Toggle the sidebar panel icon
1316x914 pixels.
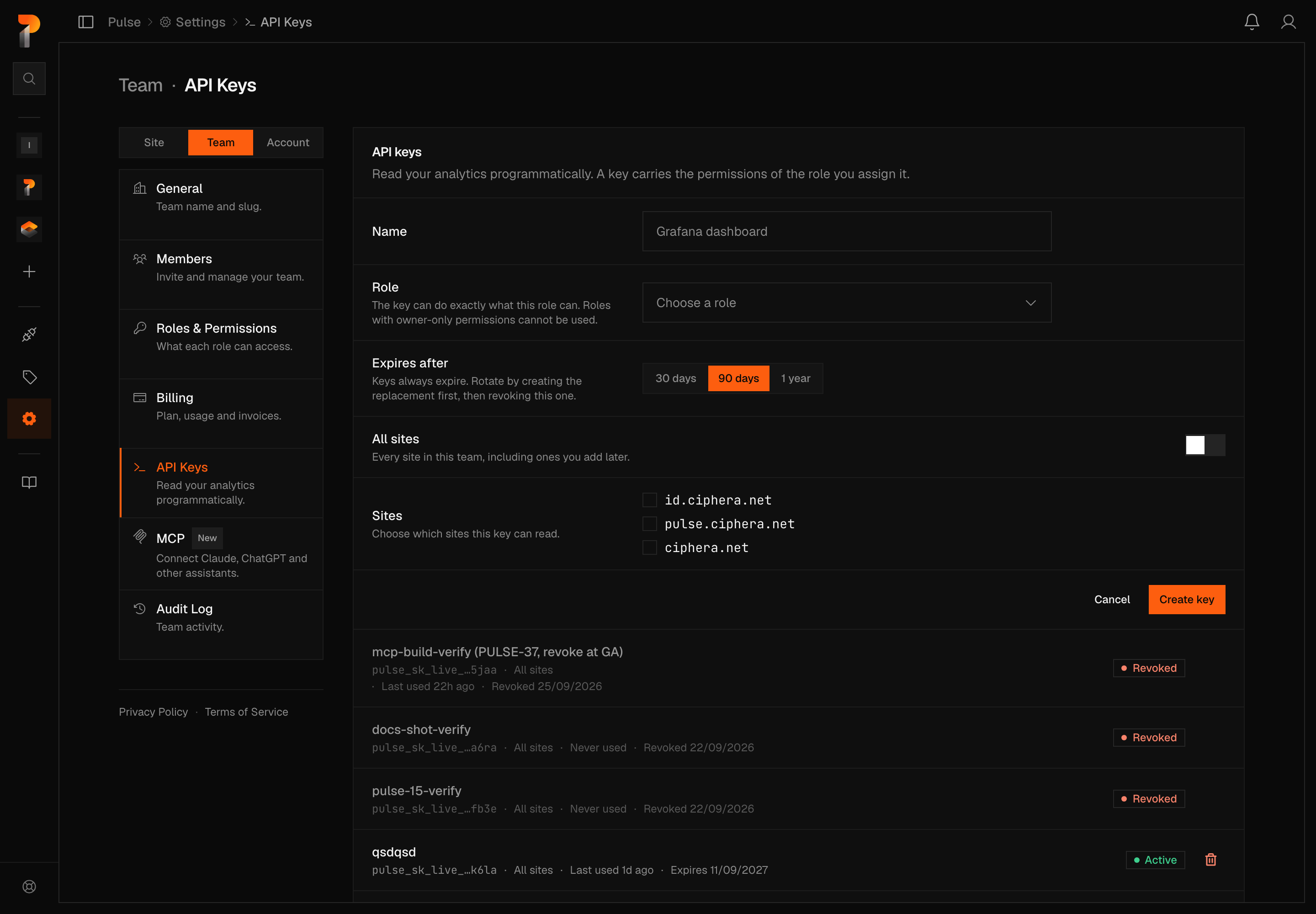[86, 22]
